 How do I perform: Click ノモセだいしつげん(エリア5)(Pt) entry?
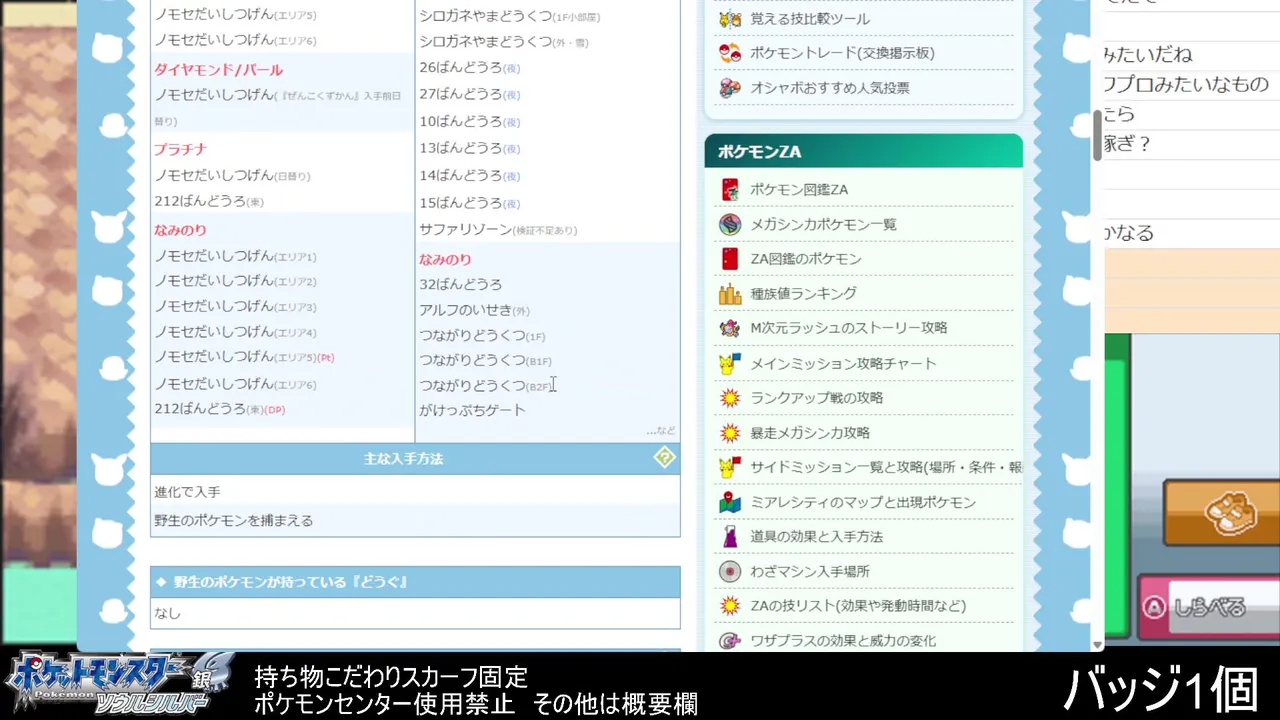(244, 357)
